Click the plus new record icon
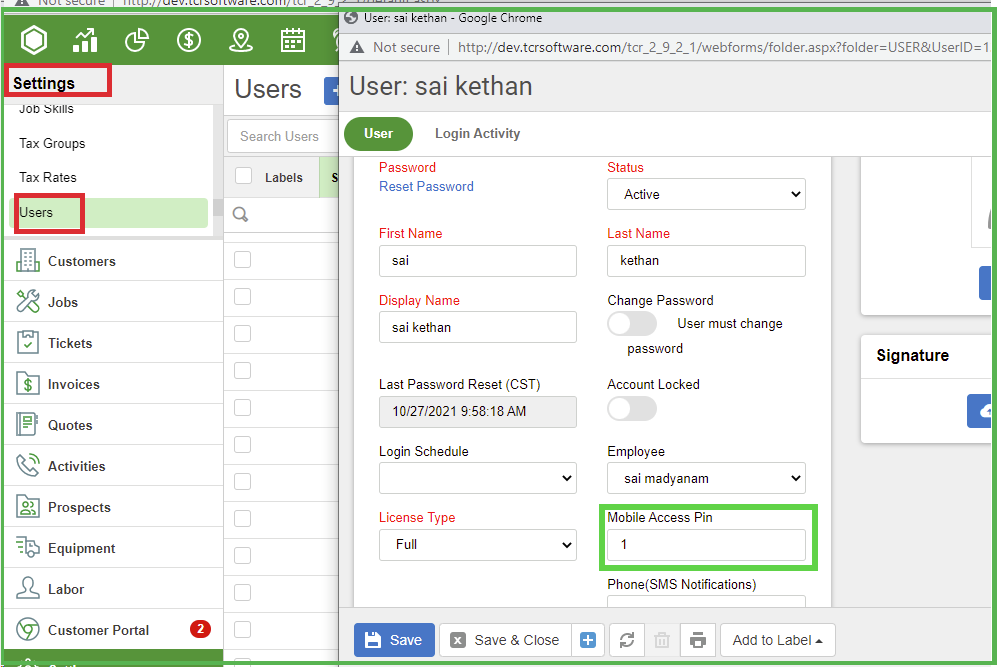The width and height of the screenshot is (1003, 667). point(588,640)
